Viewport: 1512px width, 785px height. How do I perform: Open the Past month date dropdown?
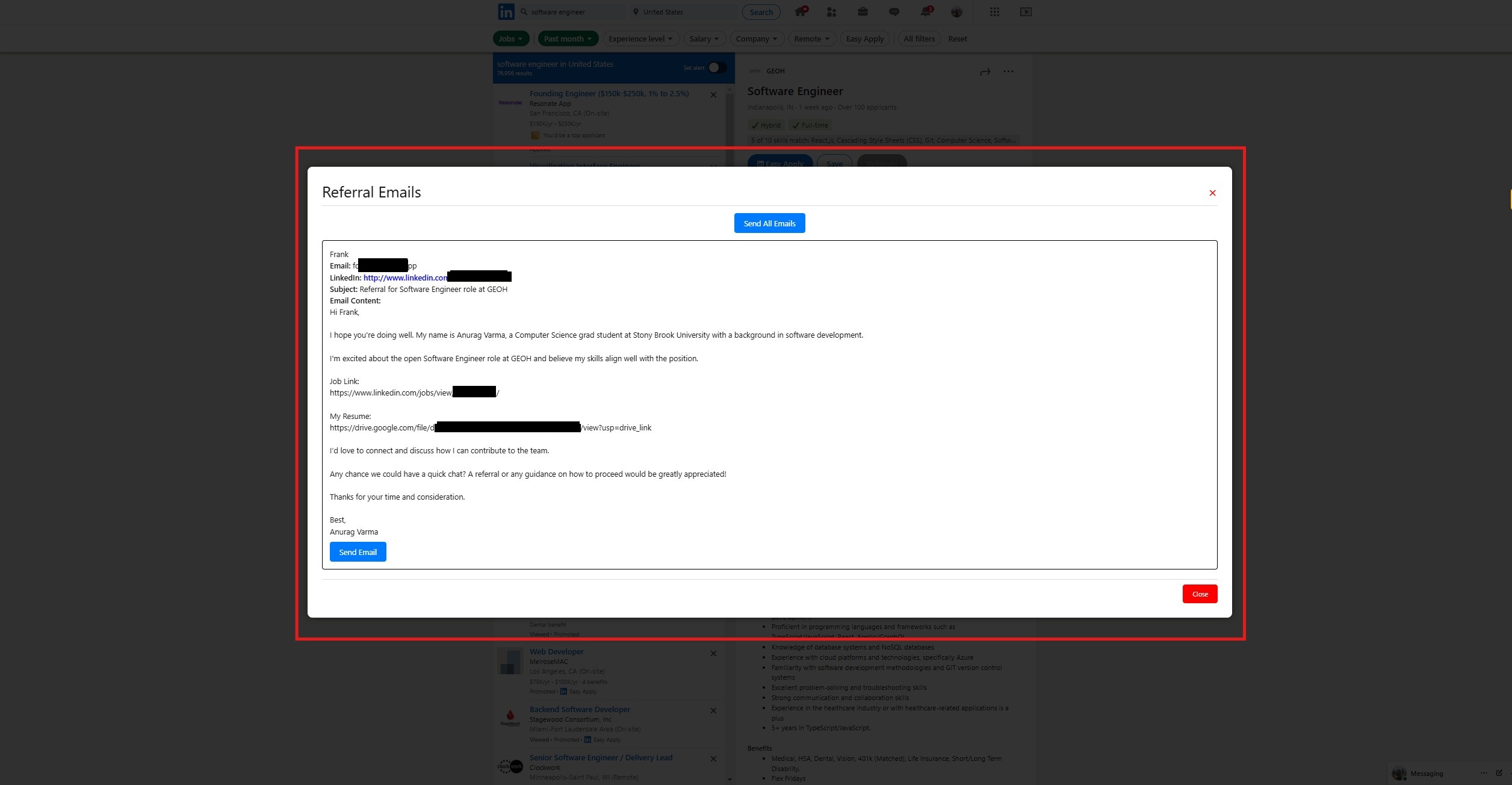(x=568, y=39)
